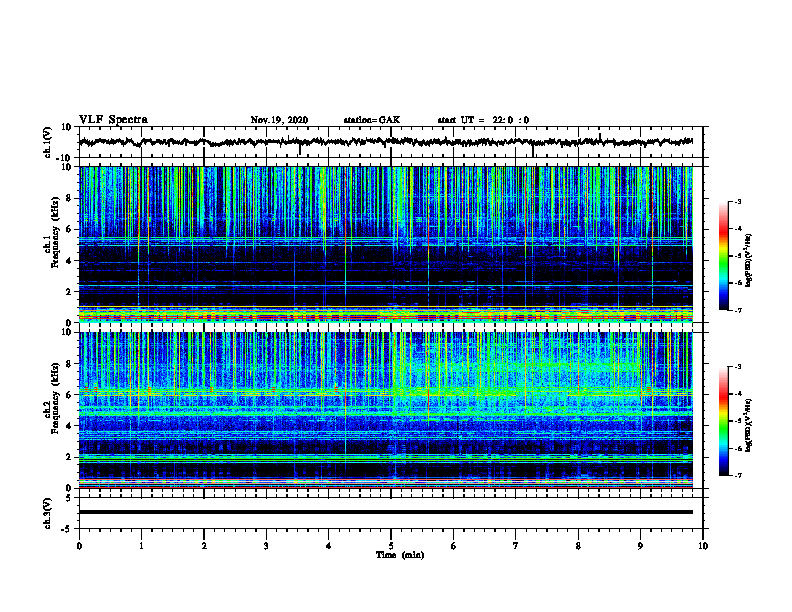
Task: Click the "-3" label on ch.2 color bar
Action: pyautogui.click(x=737, y=367)
